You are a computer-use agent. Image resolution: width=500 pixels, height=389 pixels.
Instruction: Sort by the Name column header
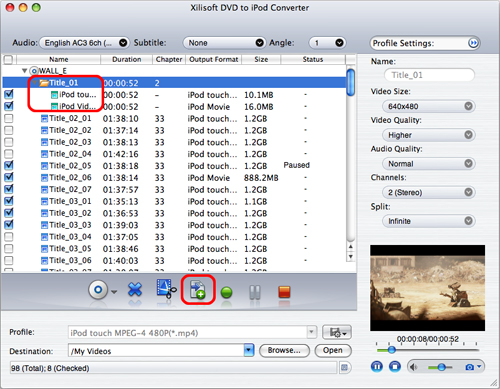pos(59,59)
